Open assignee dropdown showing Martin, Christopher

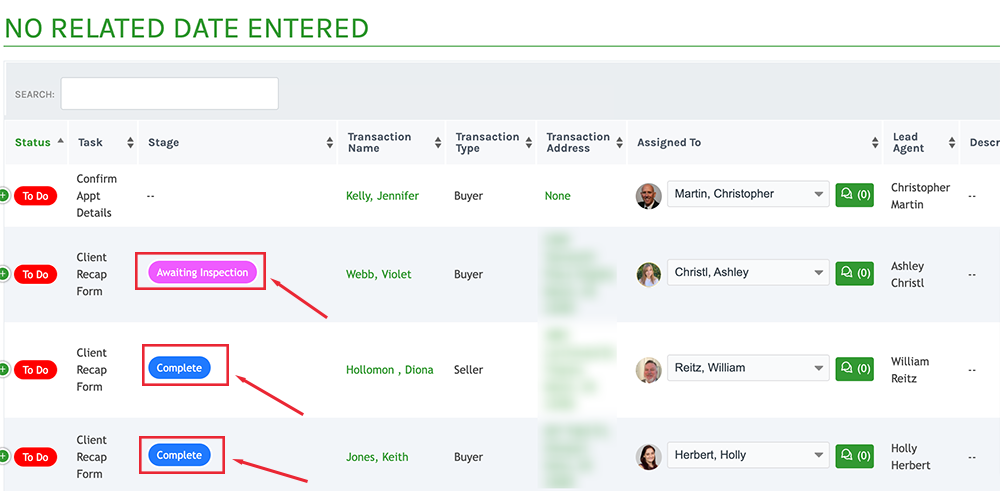748,194
